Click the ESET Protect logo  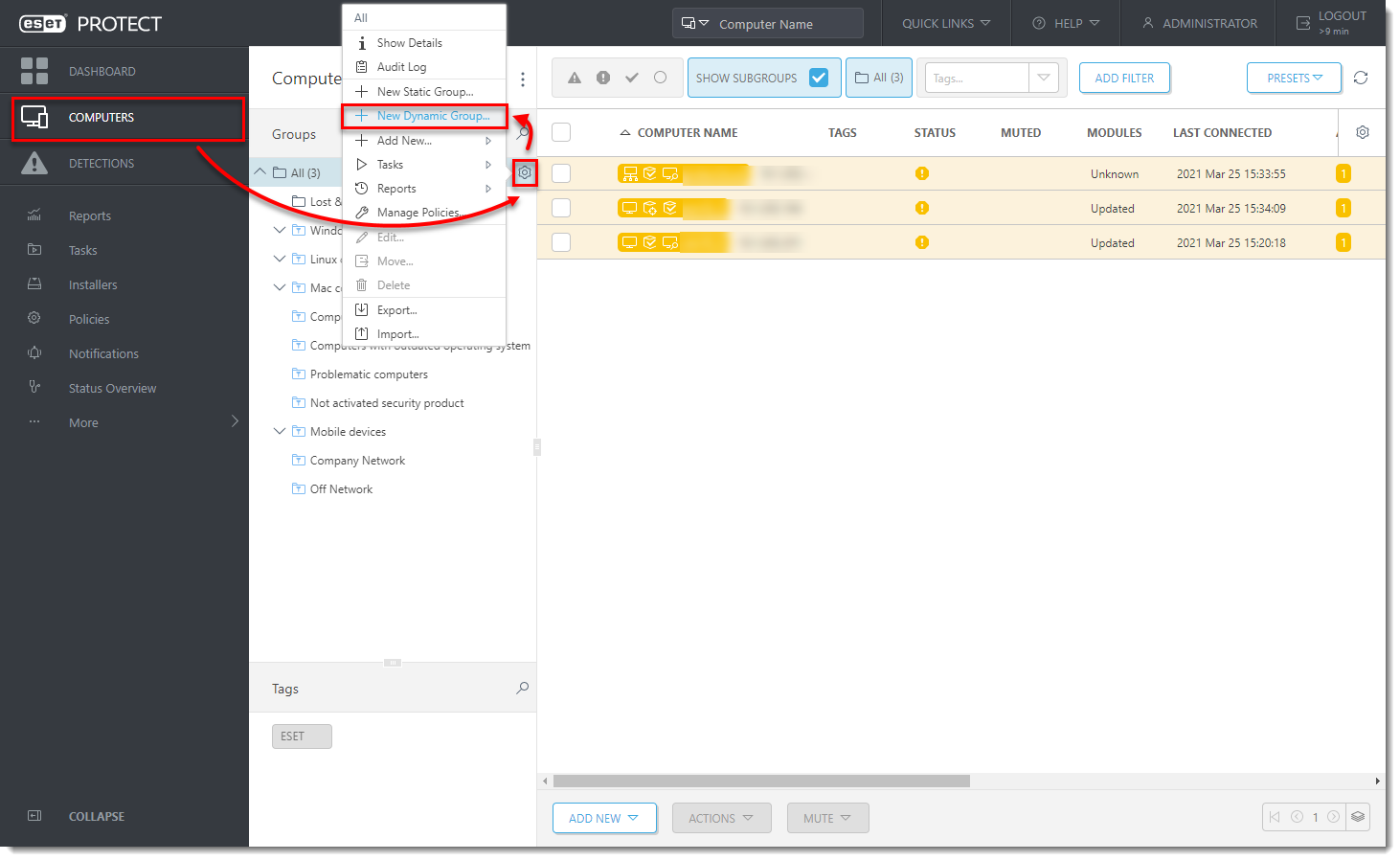pyautogui.click(x=90, y=24)
